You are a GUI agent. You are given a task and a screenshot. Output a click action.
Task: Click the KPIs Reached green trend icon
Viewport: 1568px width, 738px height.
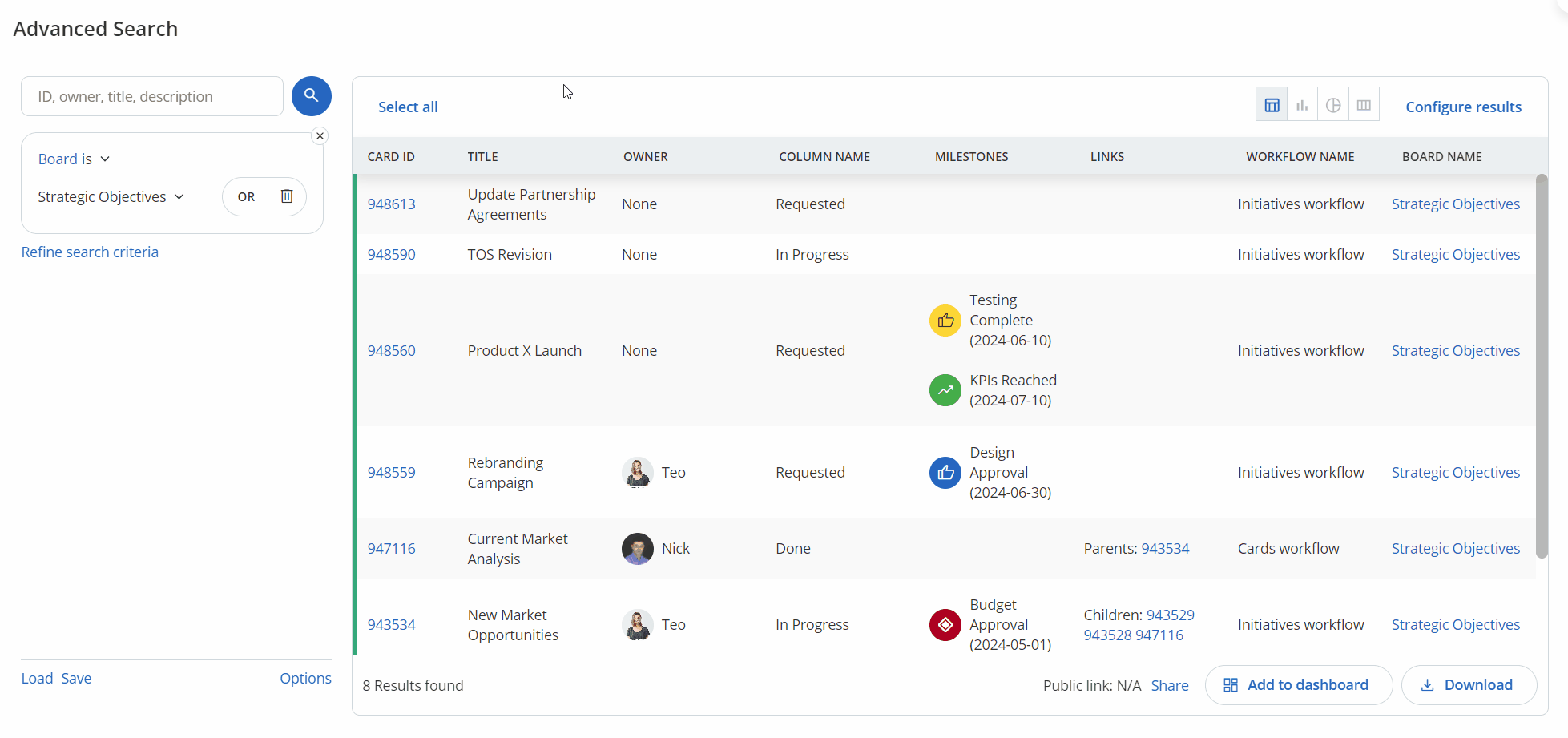click(945, 390)
